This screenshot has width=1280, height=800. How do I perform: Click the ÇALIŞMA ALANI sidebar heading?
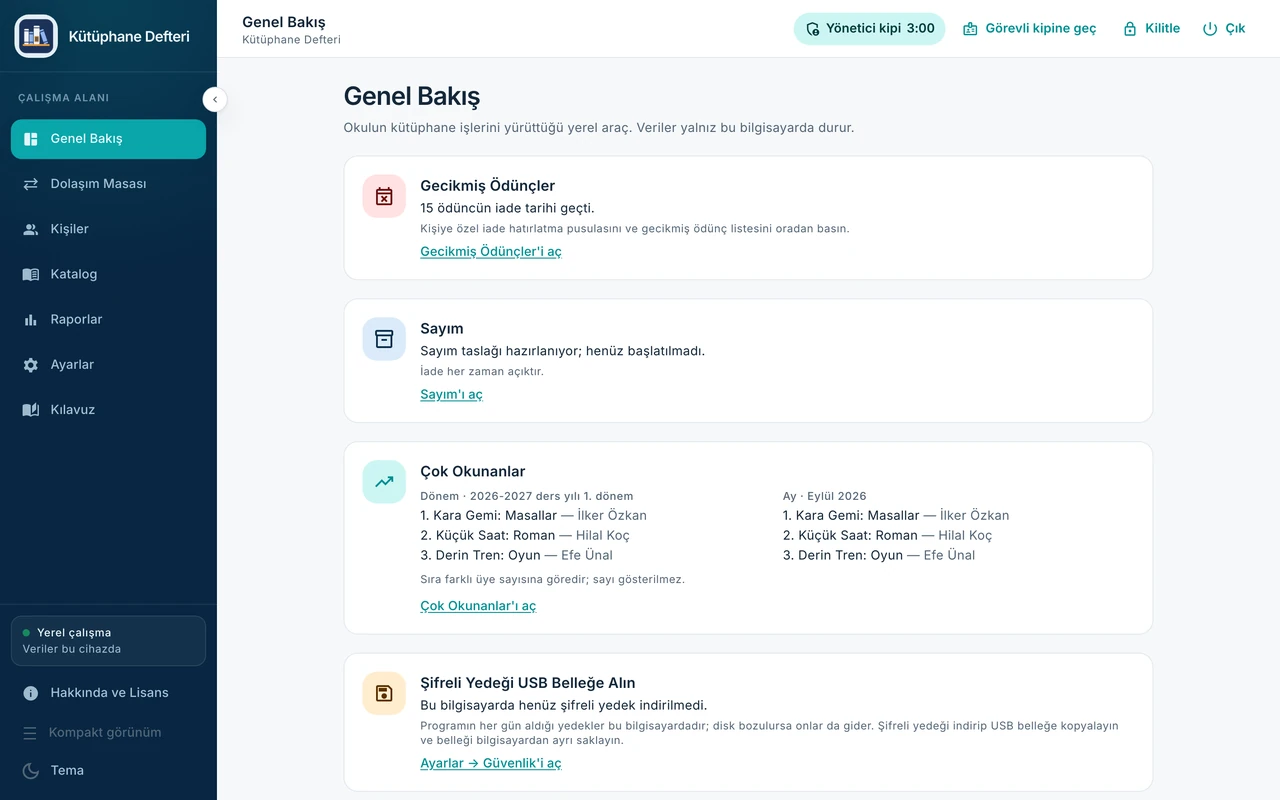[x=64, y=98]
